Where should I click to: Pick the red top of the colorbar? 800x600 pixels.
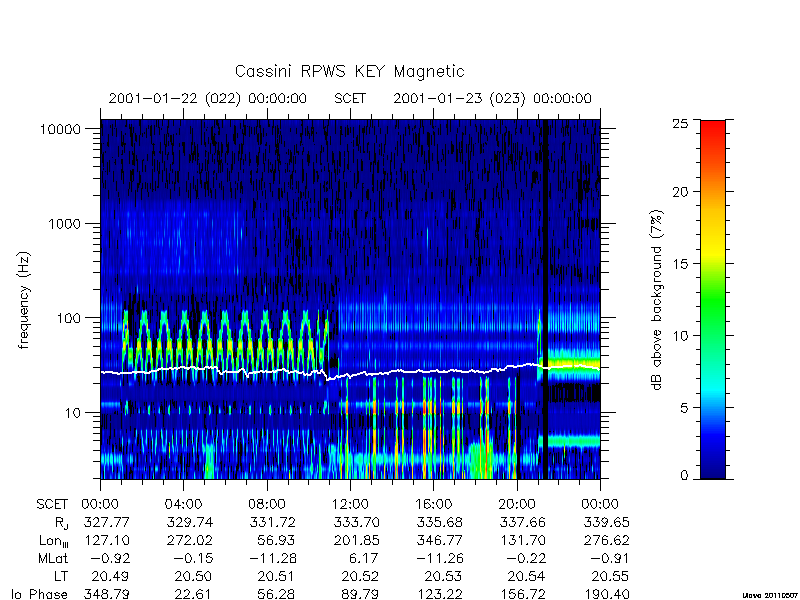pos(713,130)
